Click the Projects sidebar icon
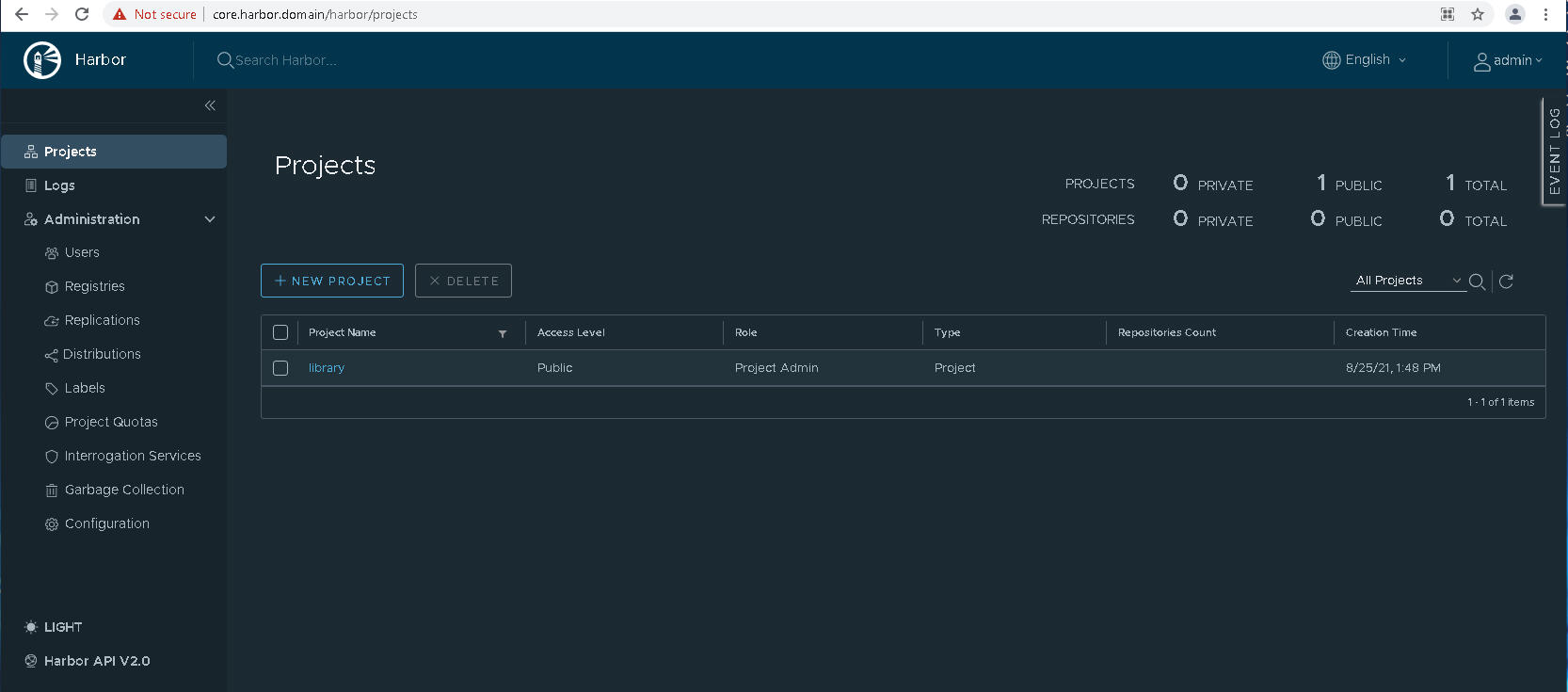Image resolution: width=1568 pixels, height=692 pixels. click(31, 152)
